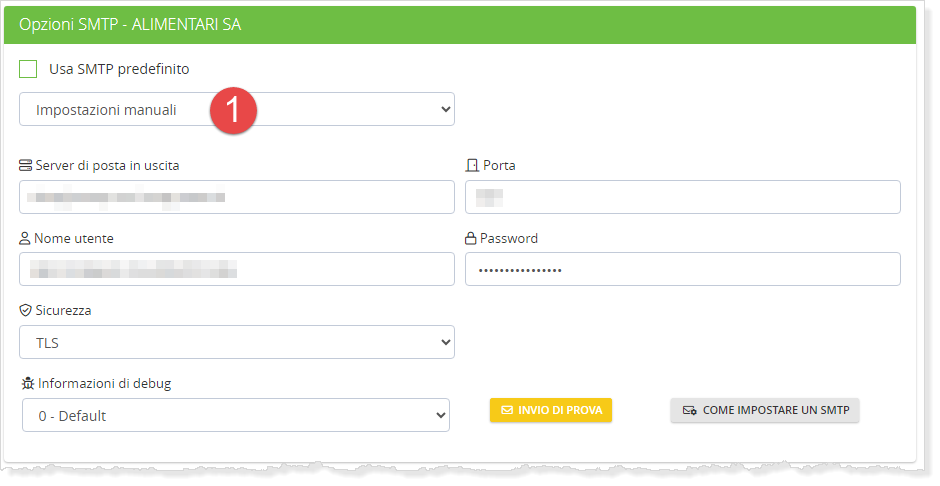Click the padlock icon beside Password
Viewport: 940px width, 486px height.
[x=471, y=239]
